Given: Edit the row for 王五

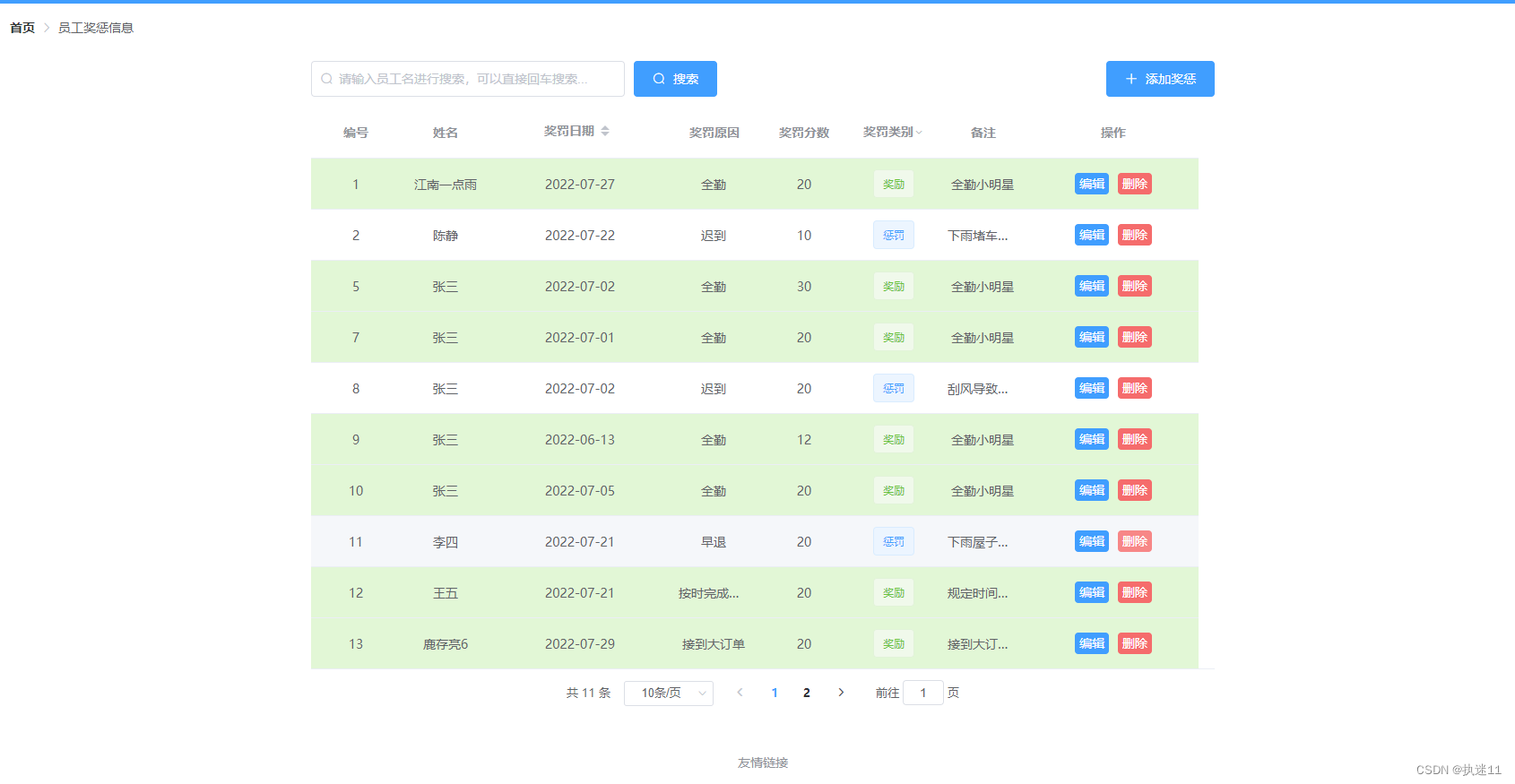Looking at the screenshot, I should click(1092, 592).
